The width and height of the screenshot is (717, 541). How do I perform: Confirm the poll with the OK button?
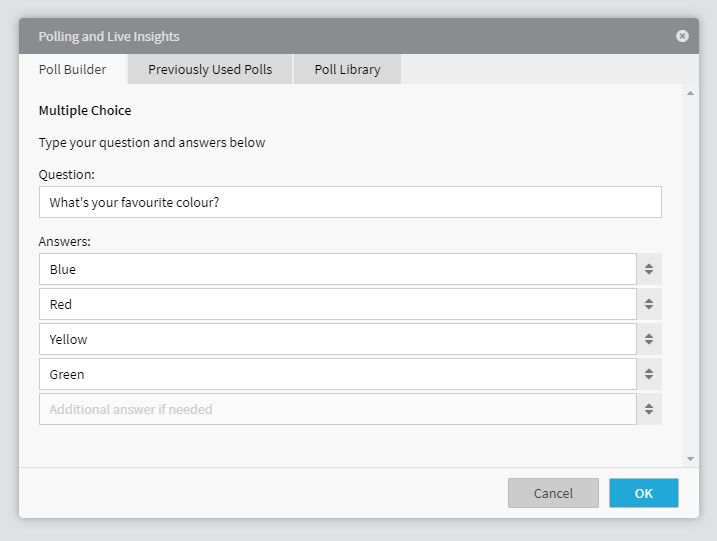644,493
